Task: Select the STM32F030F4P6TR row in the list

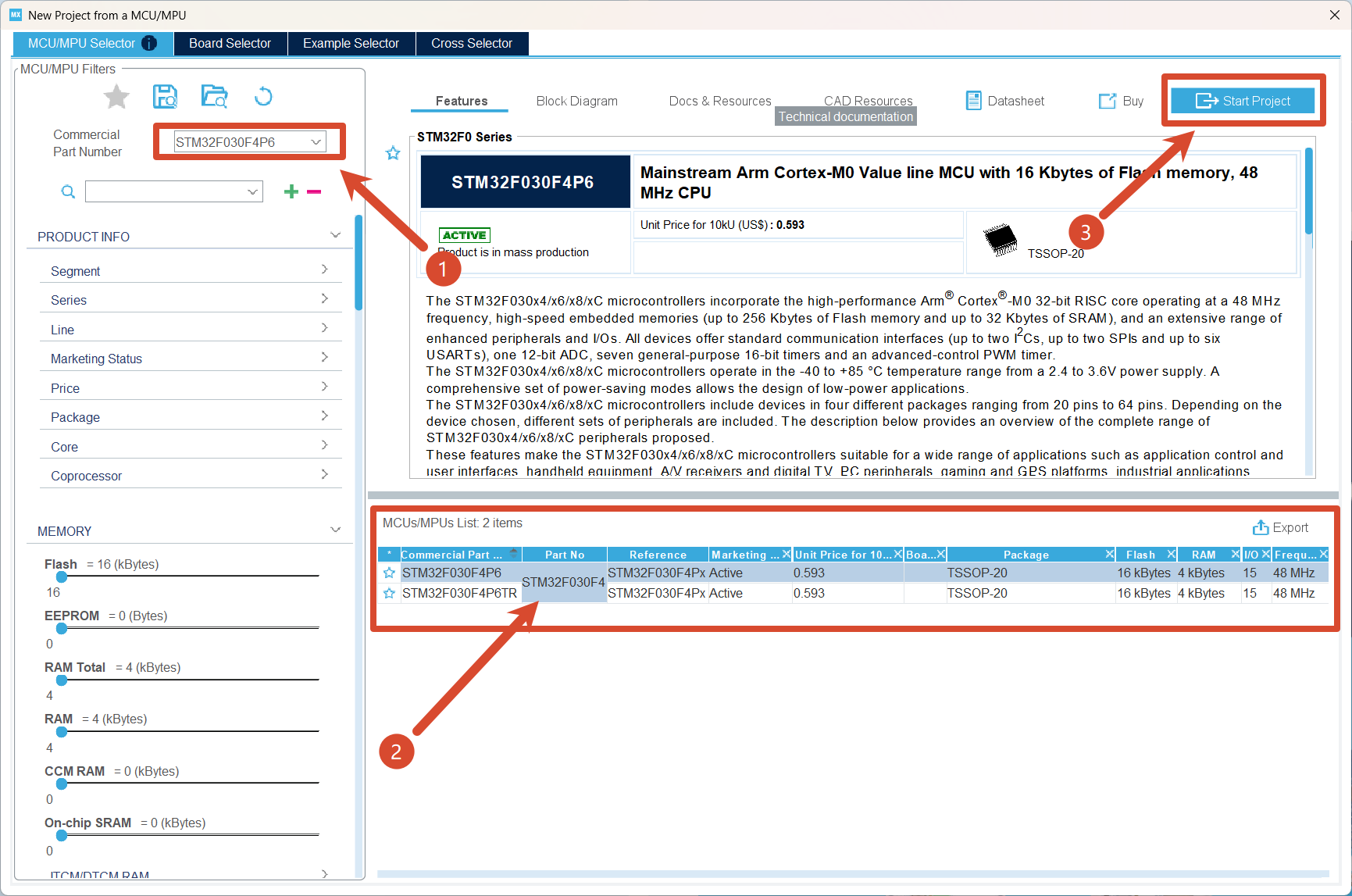Action: coord(853,594)
